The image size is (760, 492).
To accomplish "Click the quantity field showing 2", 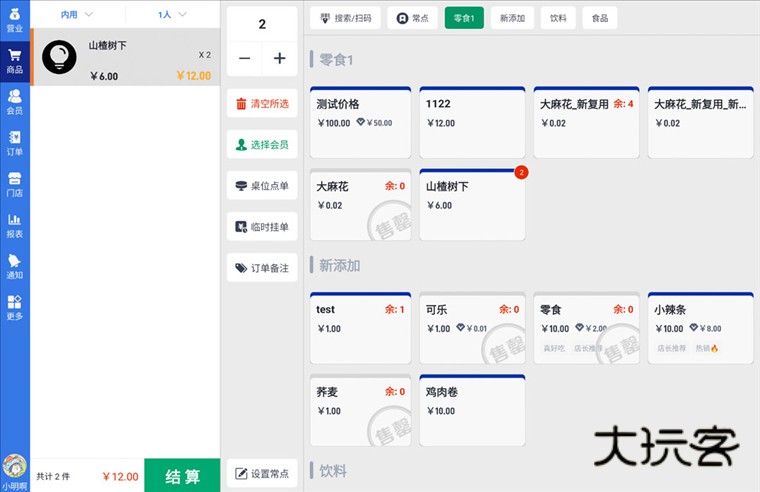I will coord(262,24).
